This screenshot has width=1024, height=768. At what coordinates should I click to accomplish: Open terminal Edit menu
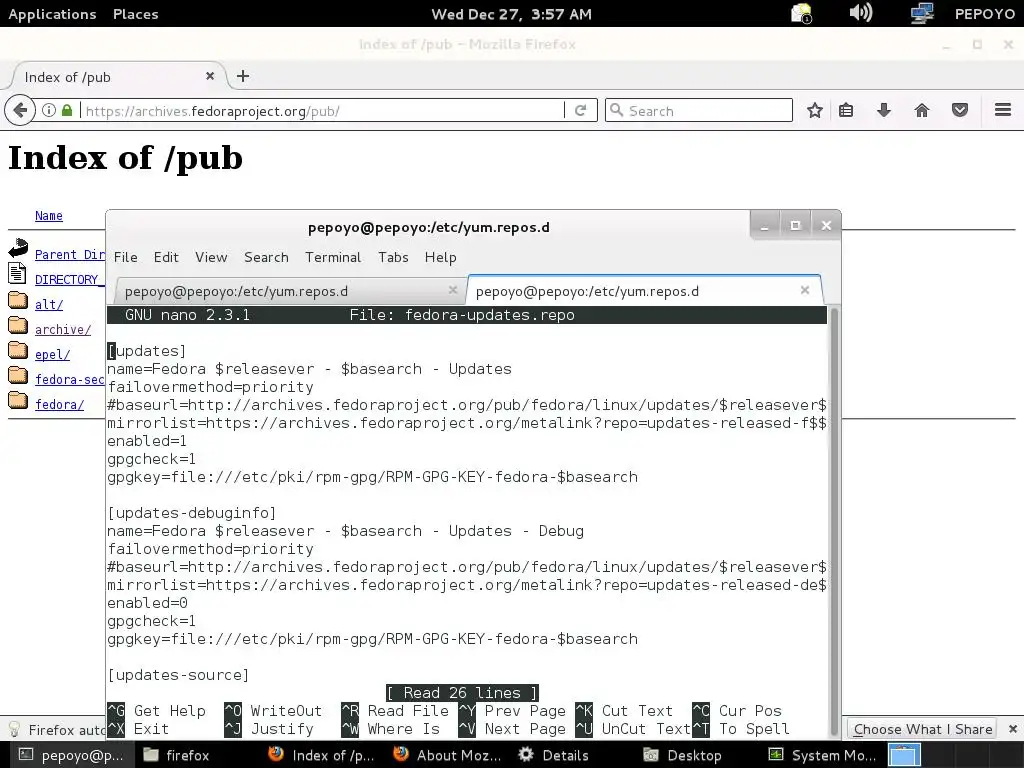point(166,257)
